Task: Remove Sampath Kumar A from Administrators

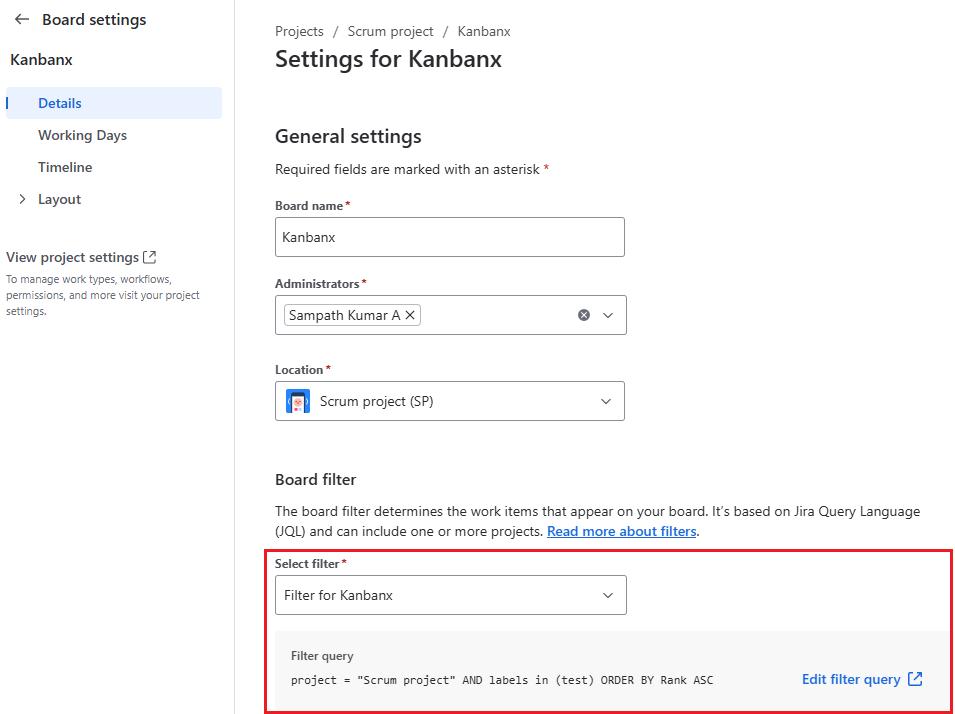Action: pyautogui.click(x=410, y=315)
